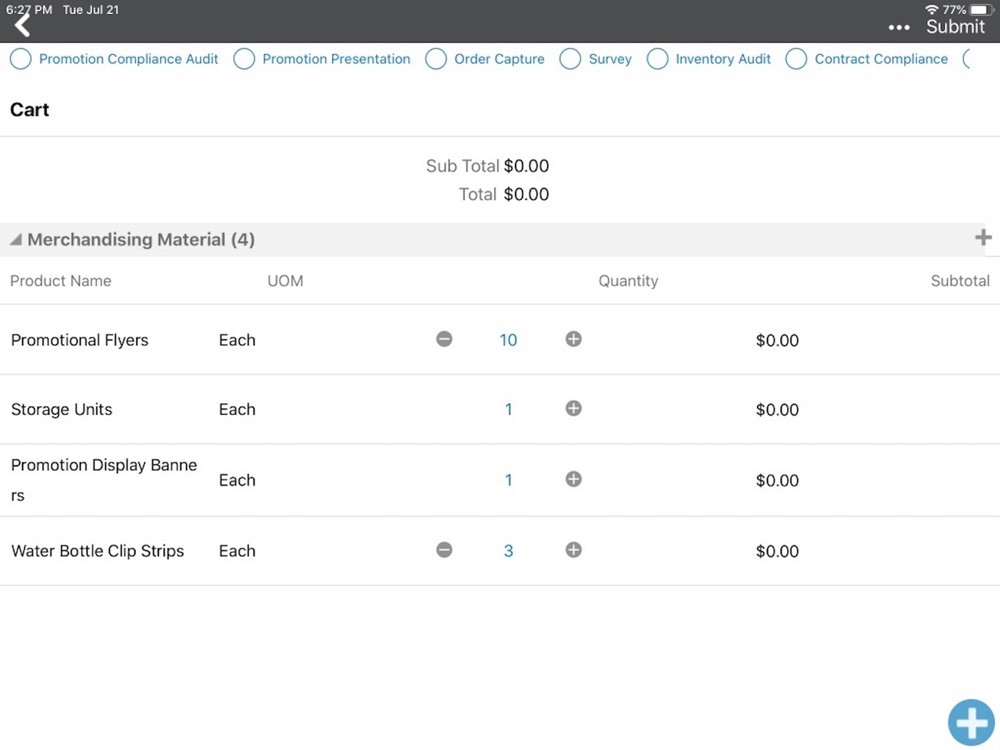Decrease quantity of Promotional Flyers

(445, 339)
